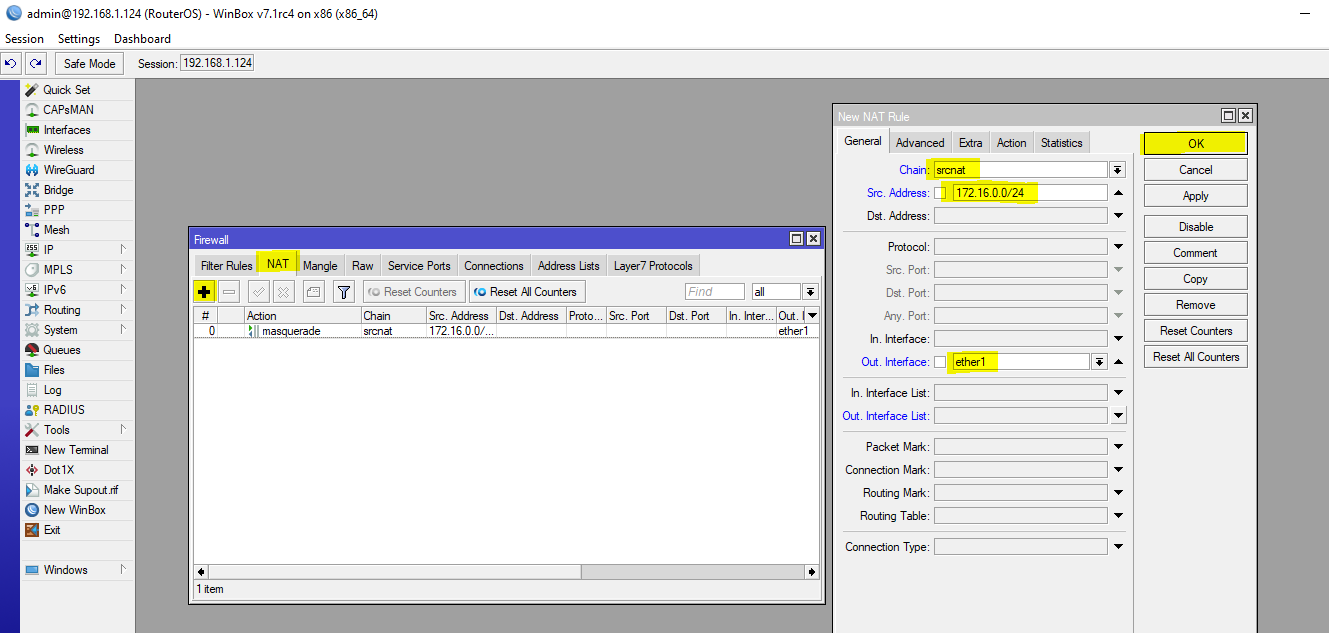
Task: Expand the System submenu
Action: pyautogui.click(x=123, y=330)
